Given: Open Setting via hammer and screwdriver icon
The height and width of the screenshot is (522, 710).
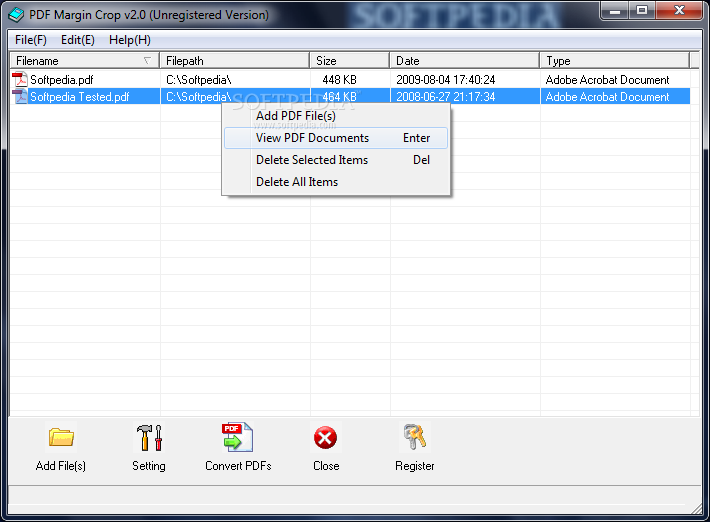Looking at the screenshot, I should (149, 437).
